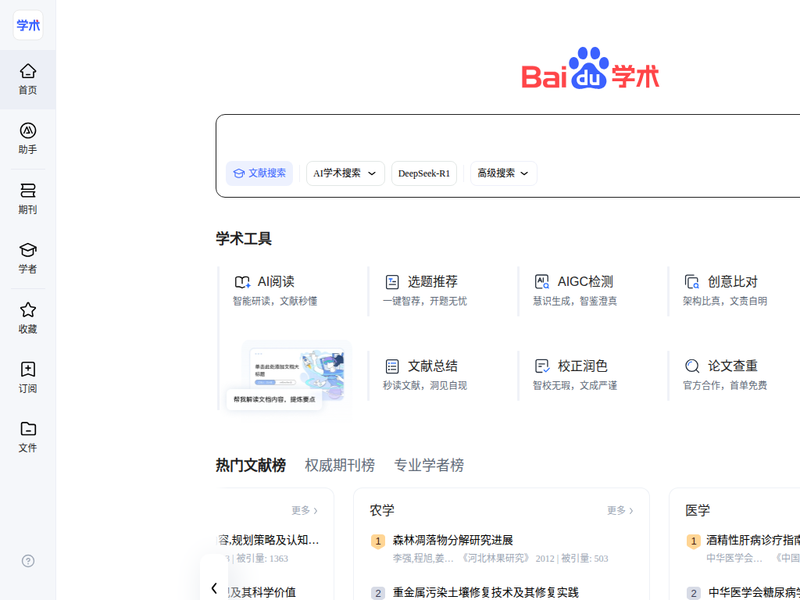
Task: Click the 文献总结 list icon
Action: pyautogui.click(x=392, y=366)
